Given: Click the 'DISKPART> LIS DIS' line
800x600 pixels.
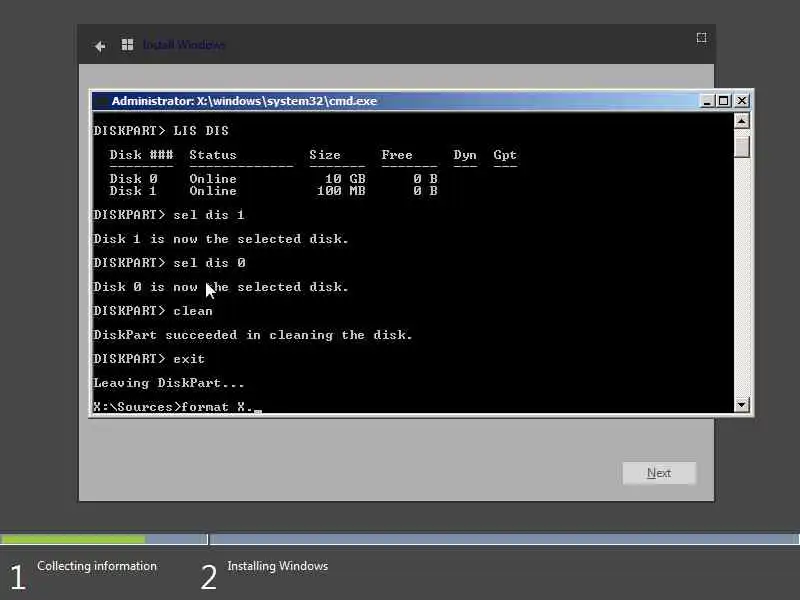Looking at the screenshot, I should click(161, 131).
